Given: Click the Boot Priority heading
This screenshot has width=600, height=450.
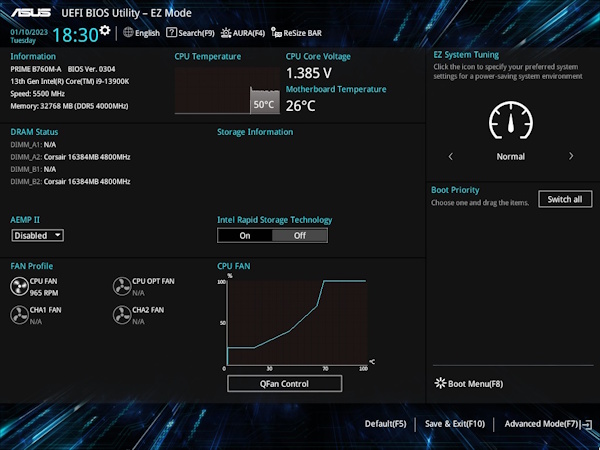Looking at the screenshot, I should click(455, 190).
